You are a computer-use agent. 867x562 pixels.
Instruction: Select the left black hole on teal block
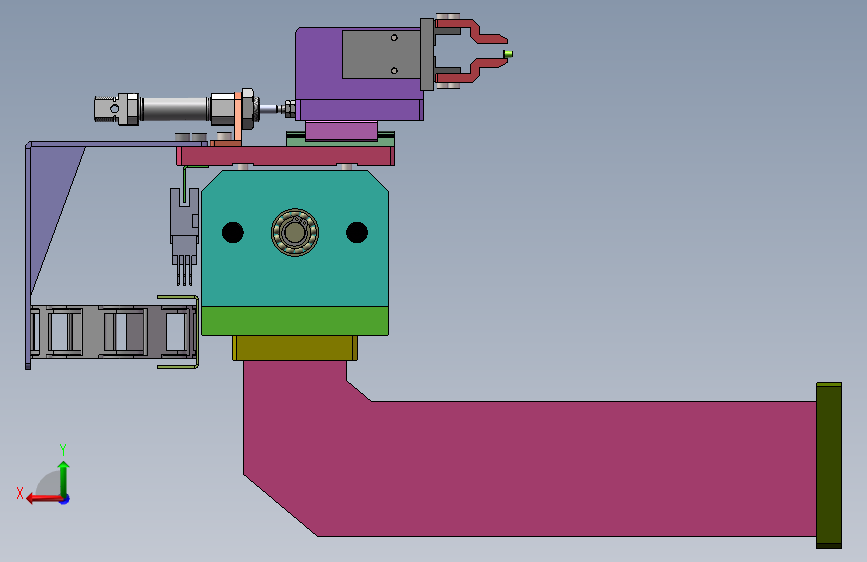[x=233, y=232]
